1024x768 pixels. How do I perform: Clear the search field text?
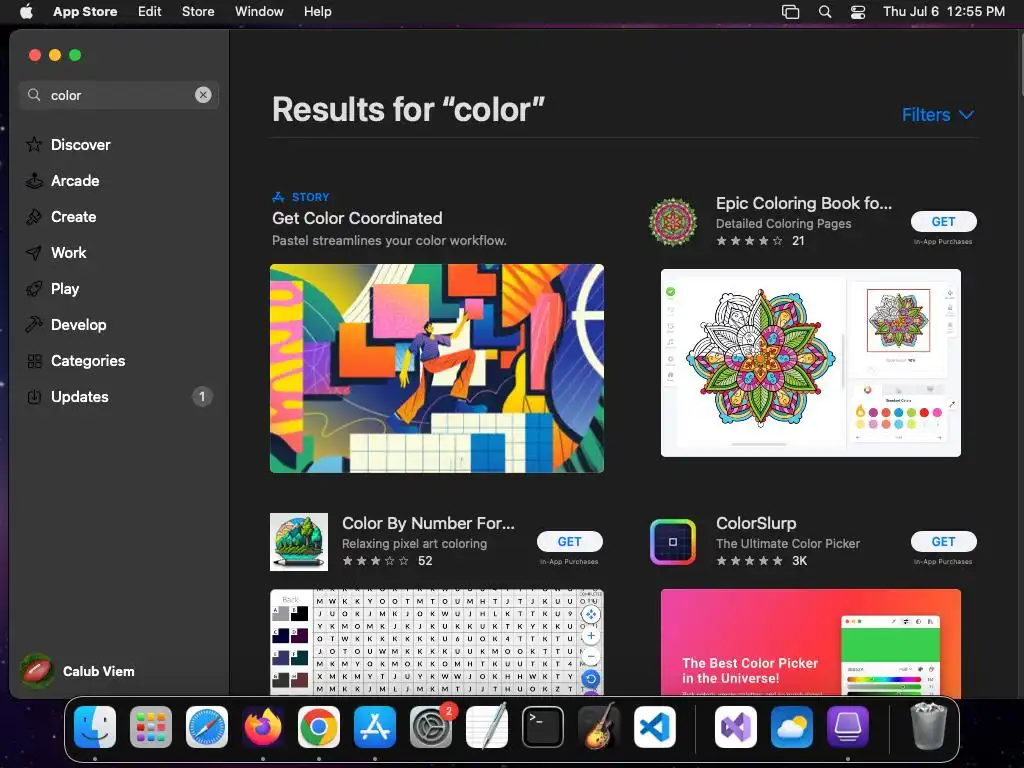click(203, 95)
